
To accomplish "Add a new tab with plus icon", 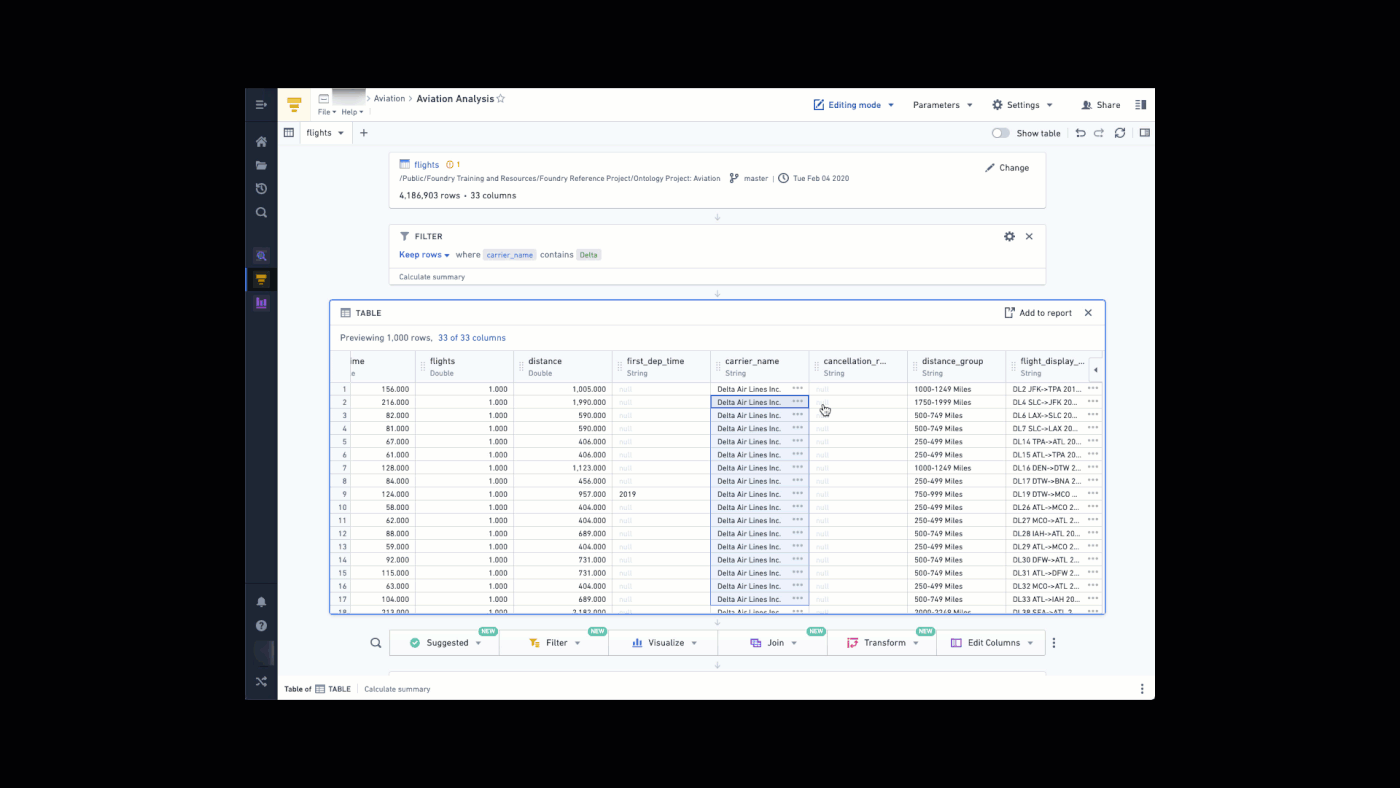I will click(364, 133).
